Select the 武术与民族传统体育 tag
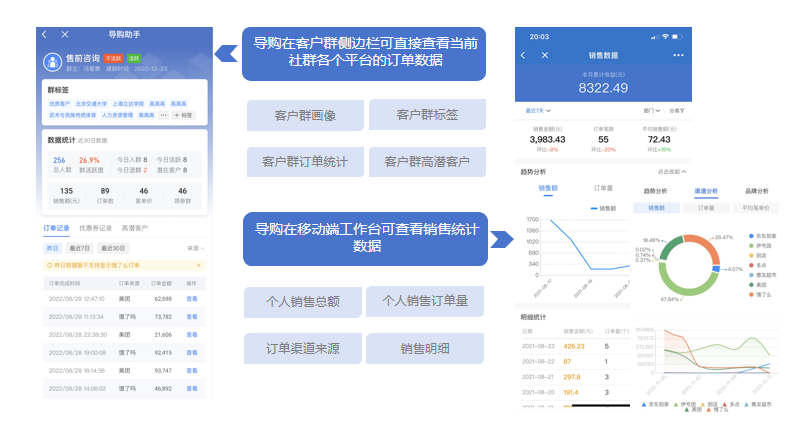Viewport: 810px width, 435px height. pos(73,115)
